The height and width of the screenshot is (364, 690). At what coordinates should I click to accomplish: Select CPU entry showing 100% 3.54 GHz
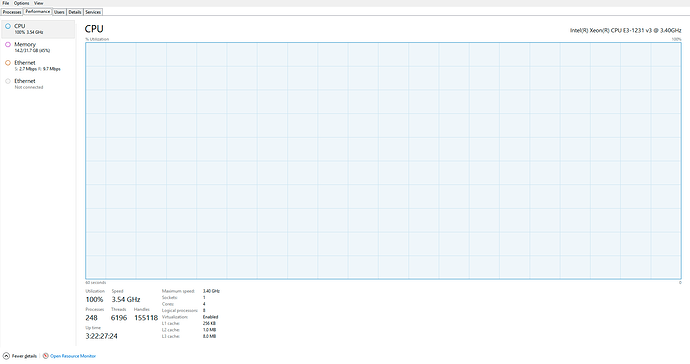38,29
